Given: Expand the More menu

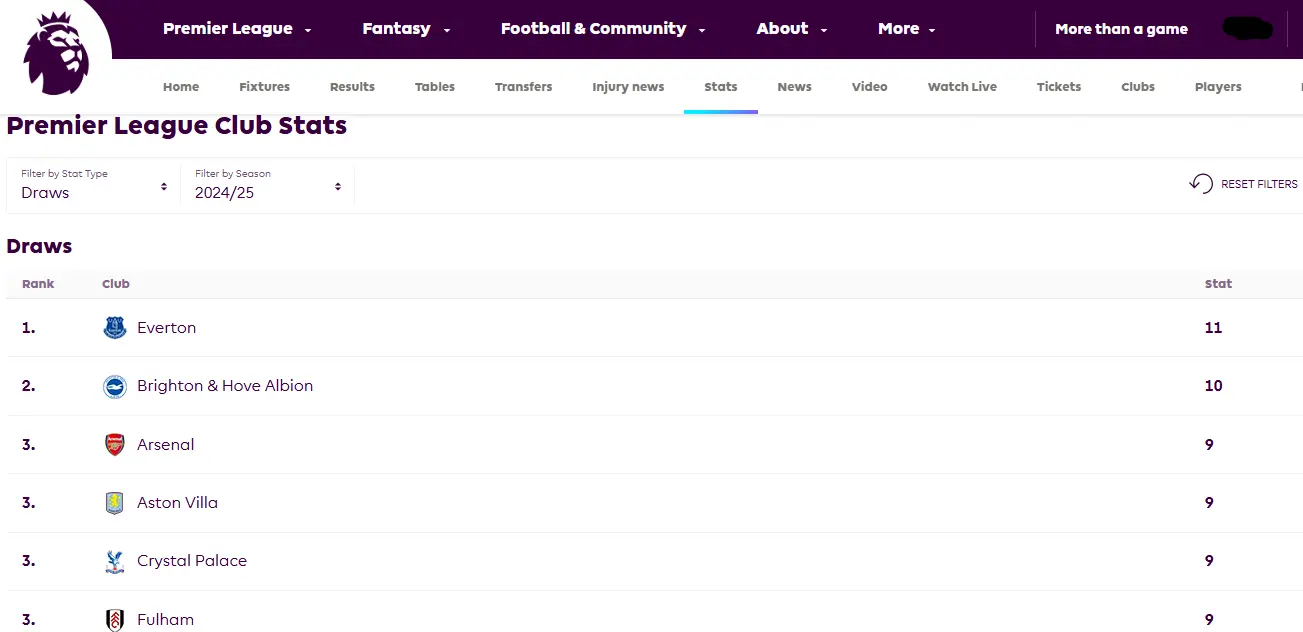Looking at the screenshot, I should point(906,29).
